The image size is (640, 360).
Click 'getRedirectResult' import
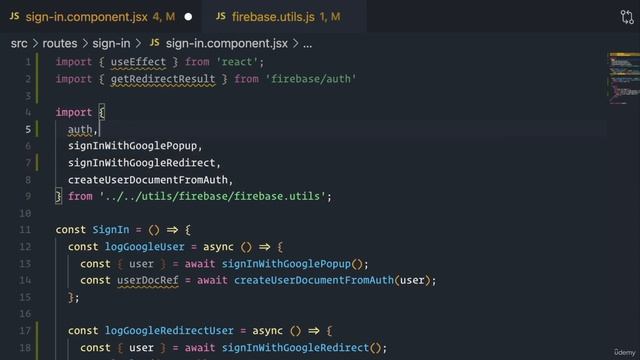tap(163, 79)
